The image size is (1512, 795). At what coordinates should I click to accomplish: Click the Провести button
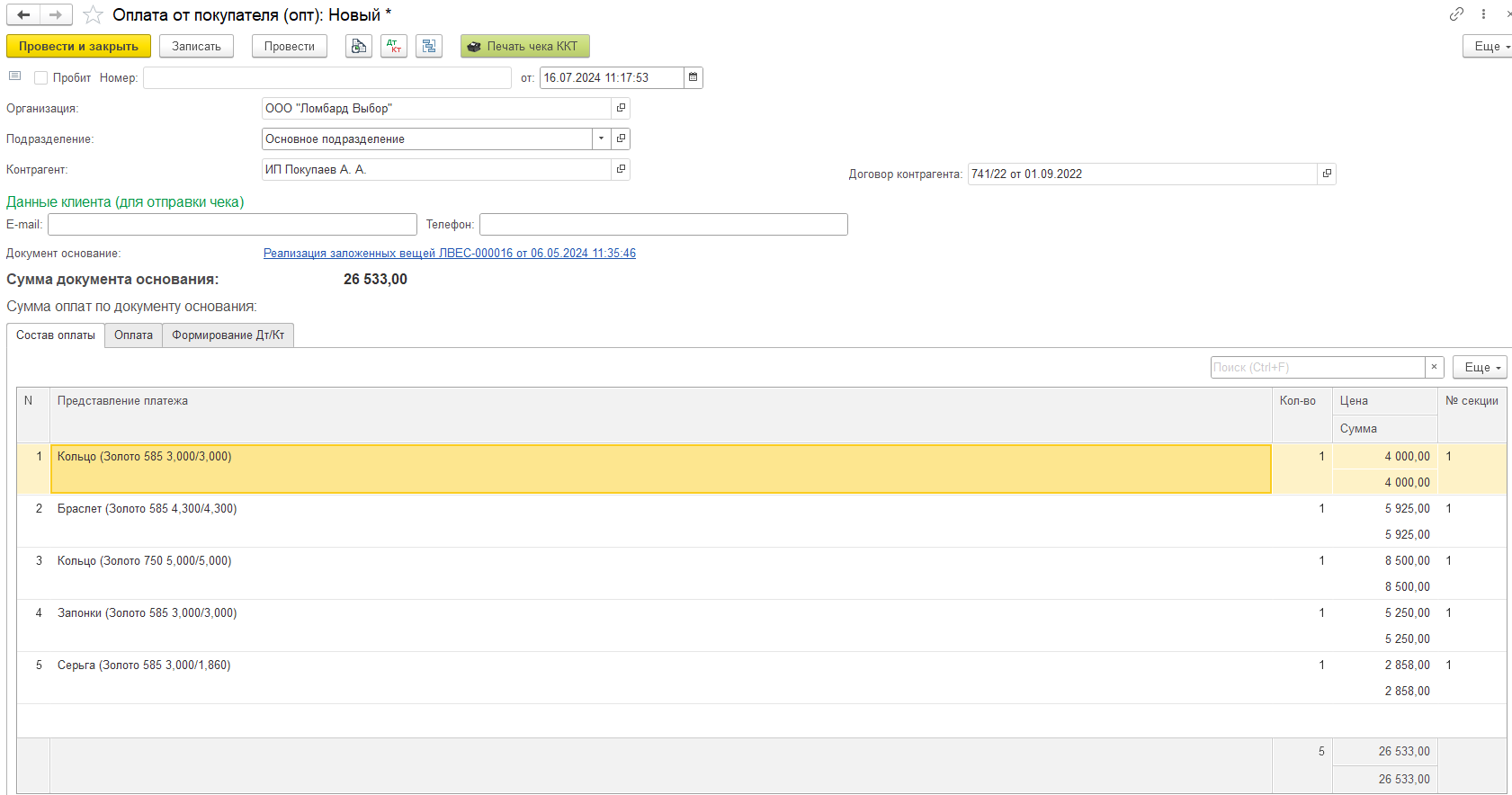[x=290, y=46]
